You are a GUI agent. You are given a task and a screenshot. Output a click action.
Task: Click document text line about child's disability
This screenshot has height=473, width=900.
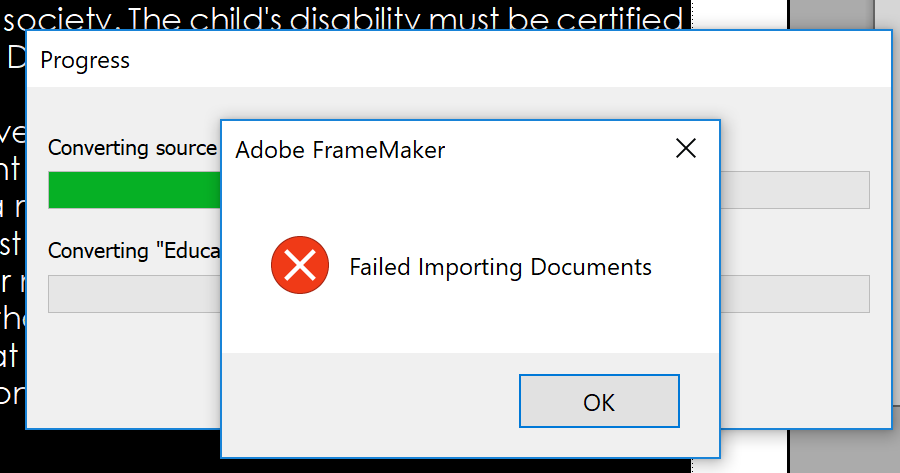(343, 17)
